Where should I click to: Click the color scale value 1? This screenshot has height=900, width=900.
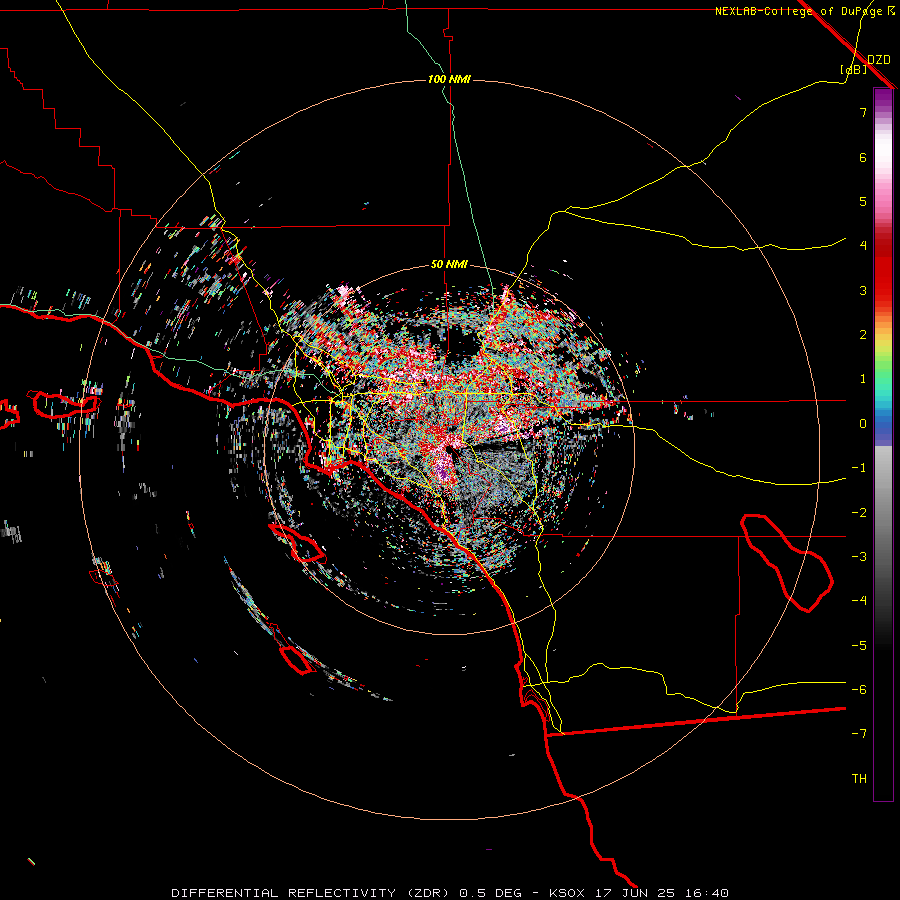[x=863, y=379]
